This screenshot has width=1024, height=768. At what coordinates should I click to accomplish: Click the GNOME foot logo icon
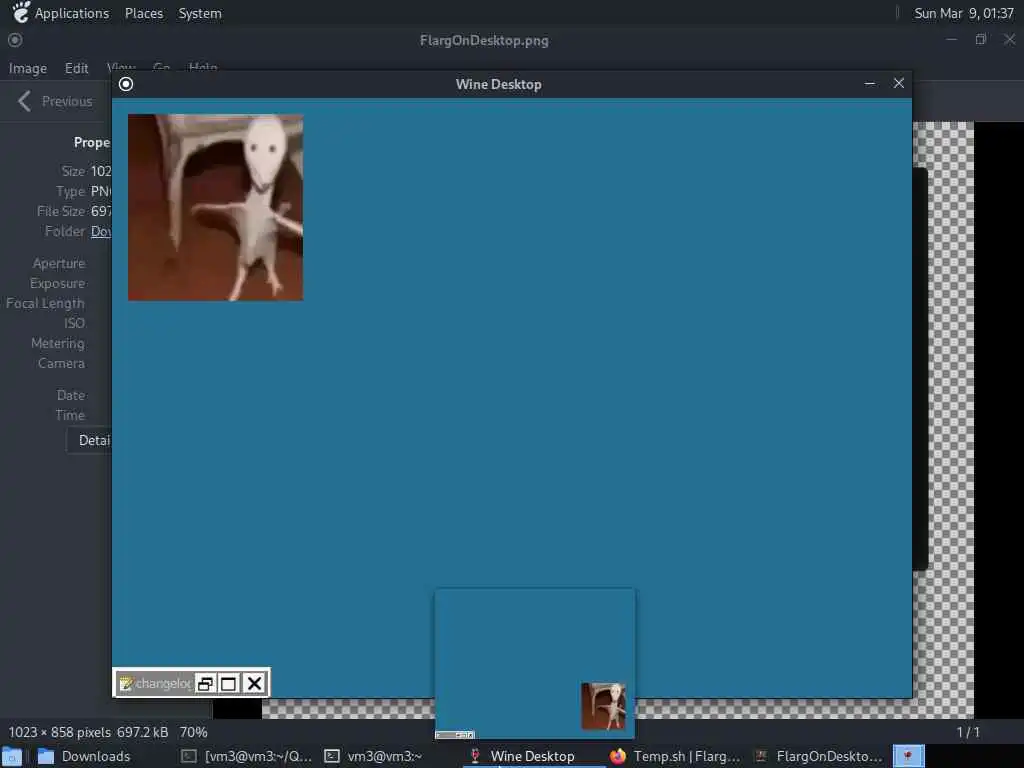pos(20,12)
